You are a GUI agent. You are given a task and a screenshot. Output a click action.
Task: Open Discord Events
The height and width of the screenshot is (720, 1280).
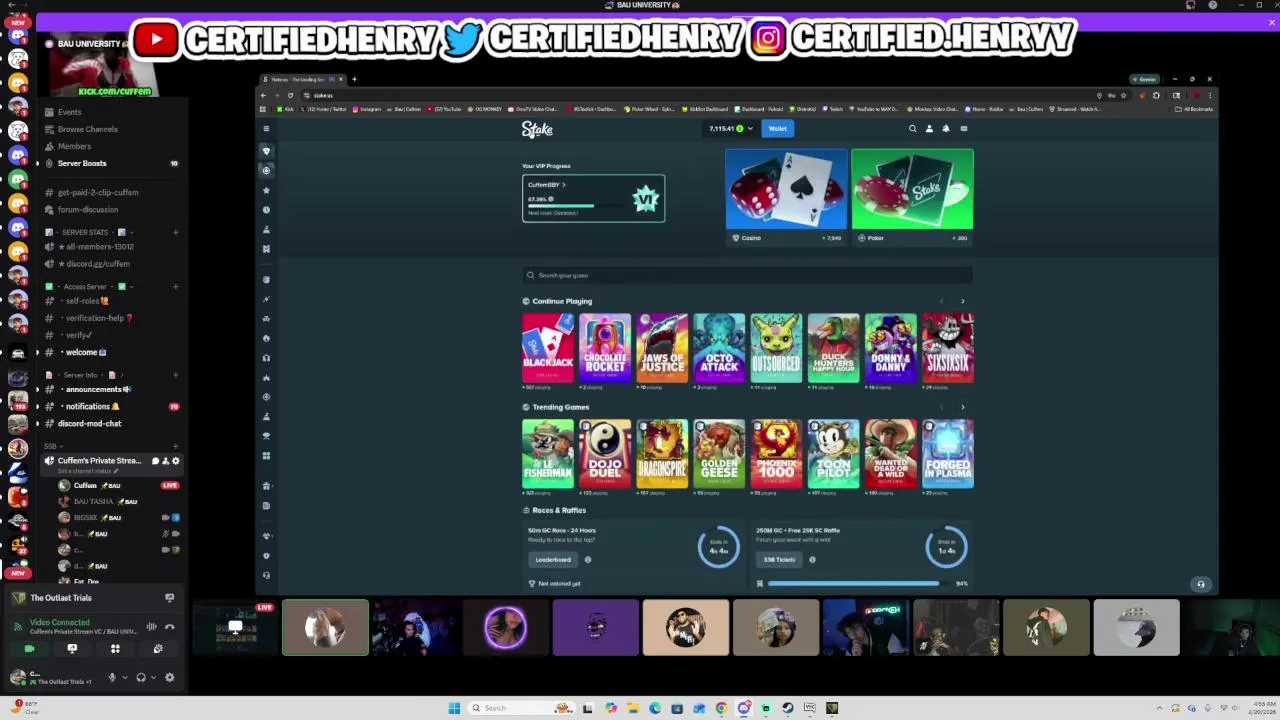(x=69, y=112)
